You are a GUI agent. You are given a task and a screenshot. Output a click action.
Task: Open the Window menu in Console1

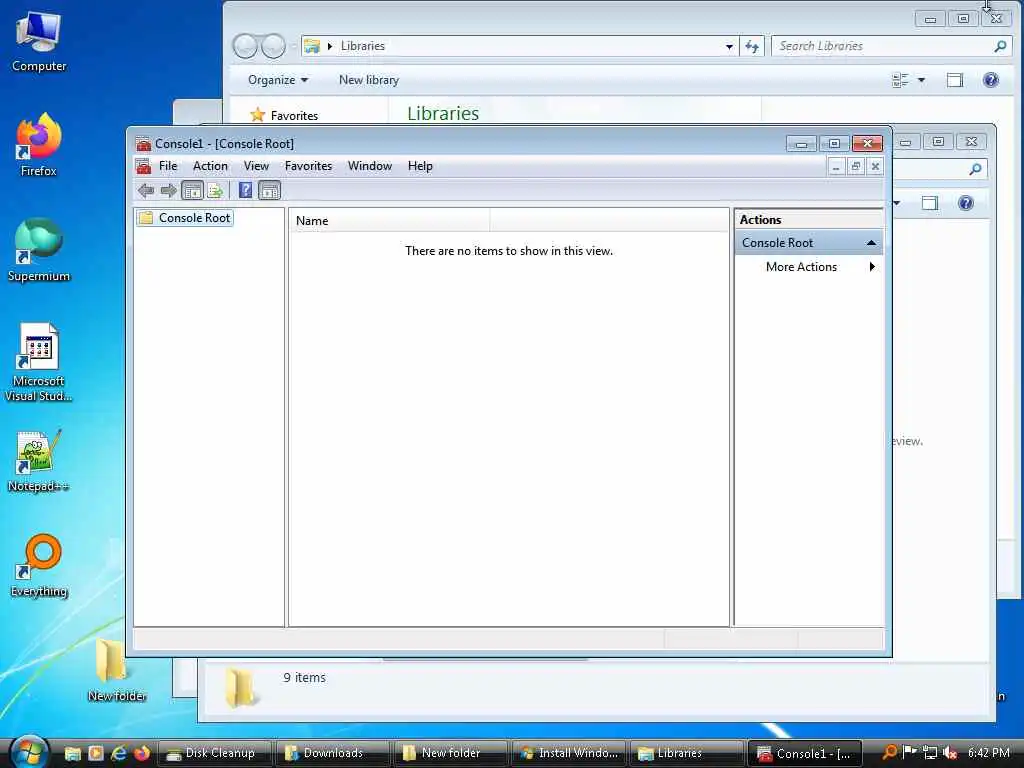(x=370, y=166)
